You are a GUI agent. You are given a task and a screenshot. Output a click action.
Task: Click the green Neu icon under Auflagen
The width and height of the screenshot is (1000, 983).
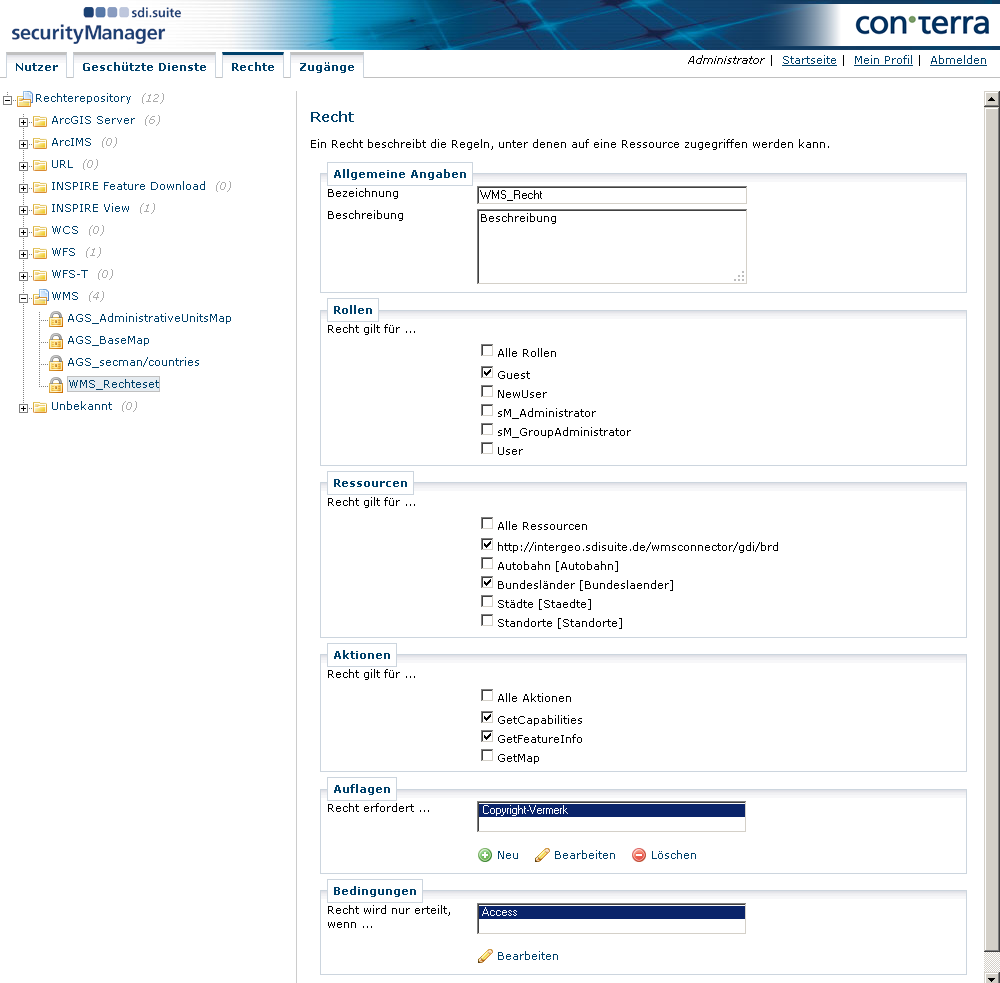[x=487, y=855]
